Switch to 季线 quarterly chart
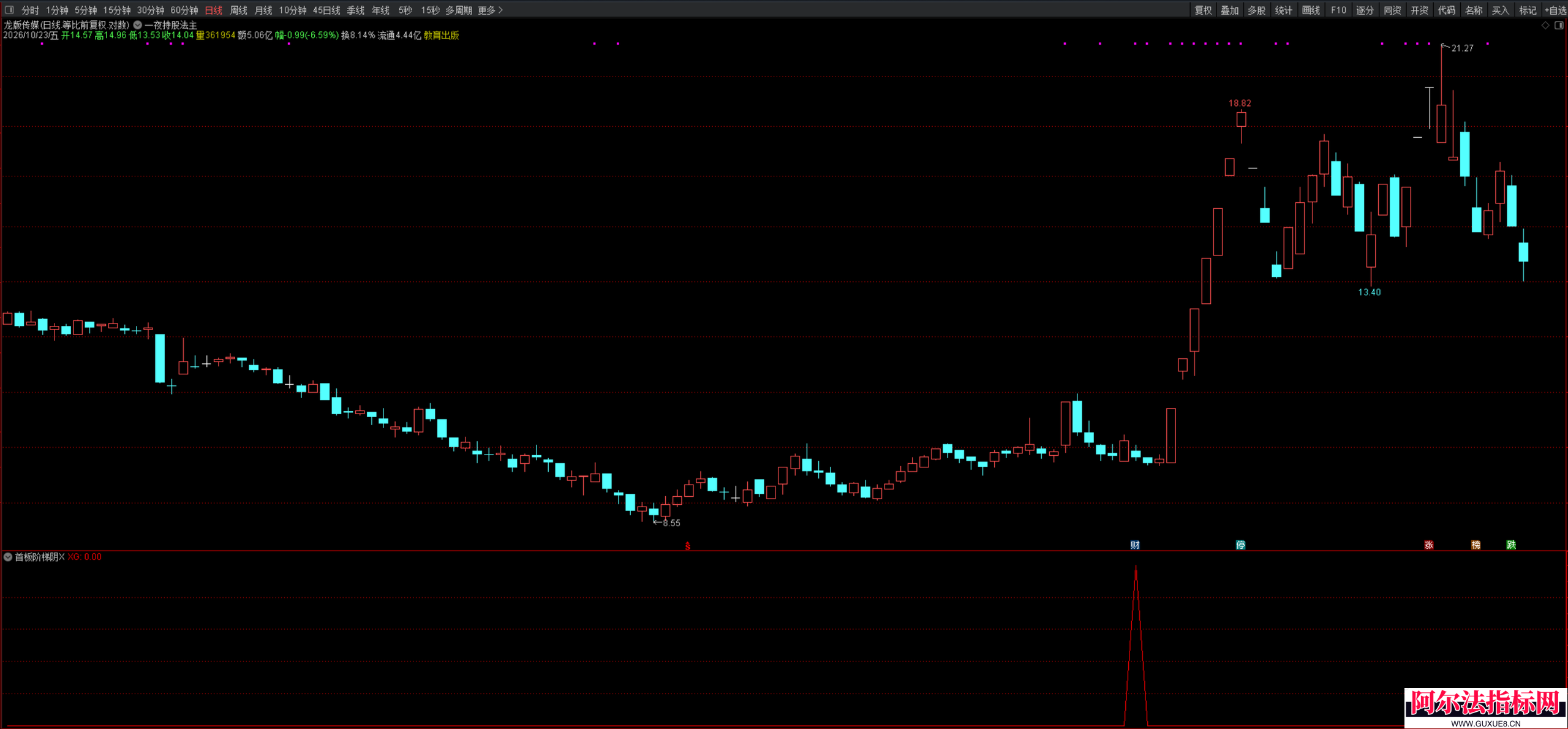This screenshot has width=1568, height=729. 356,10
